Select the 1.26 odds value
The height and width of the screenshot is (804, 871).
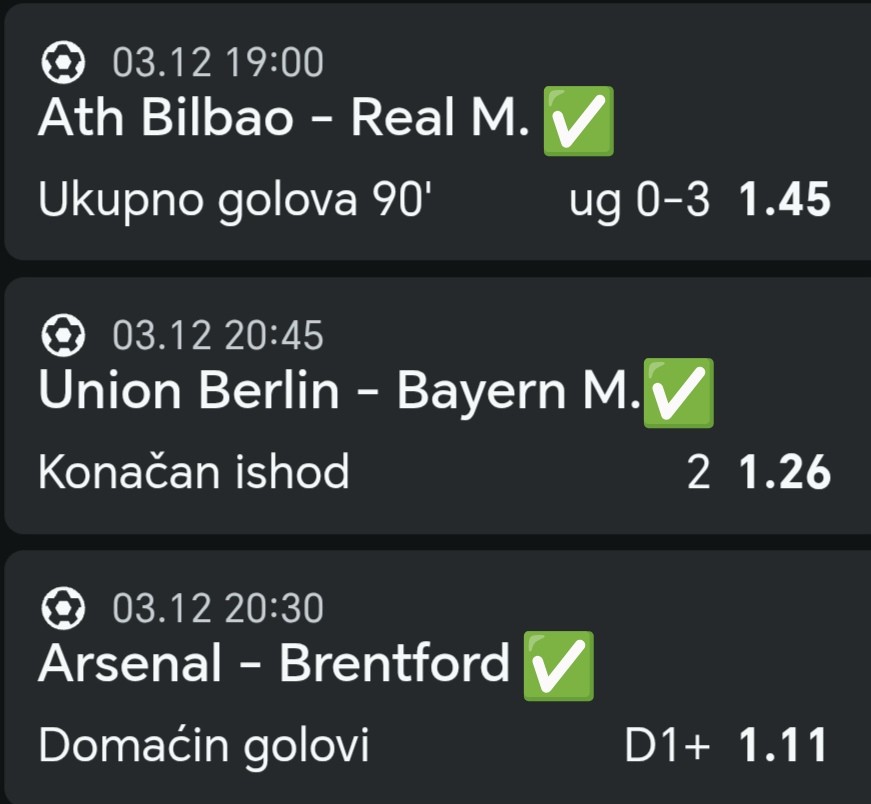785,473
